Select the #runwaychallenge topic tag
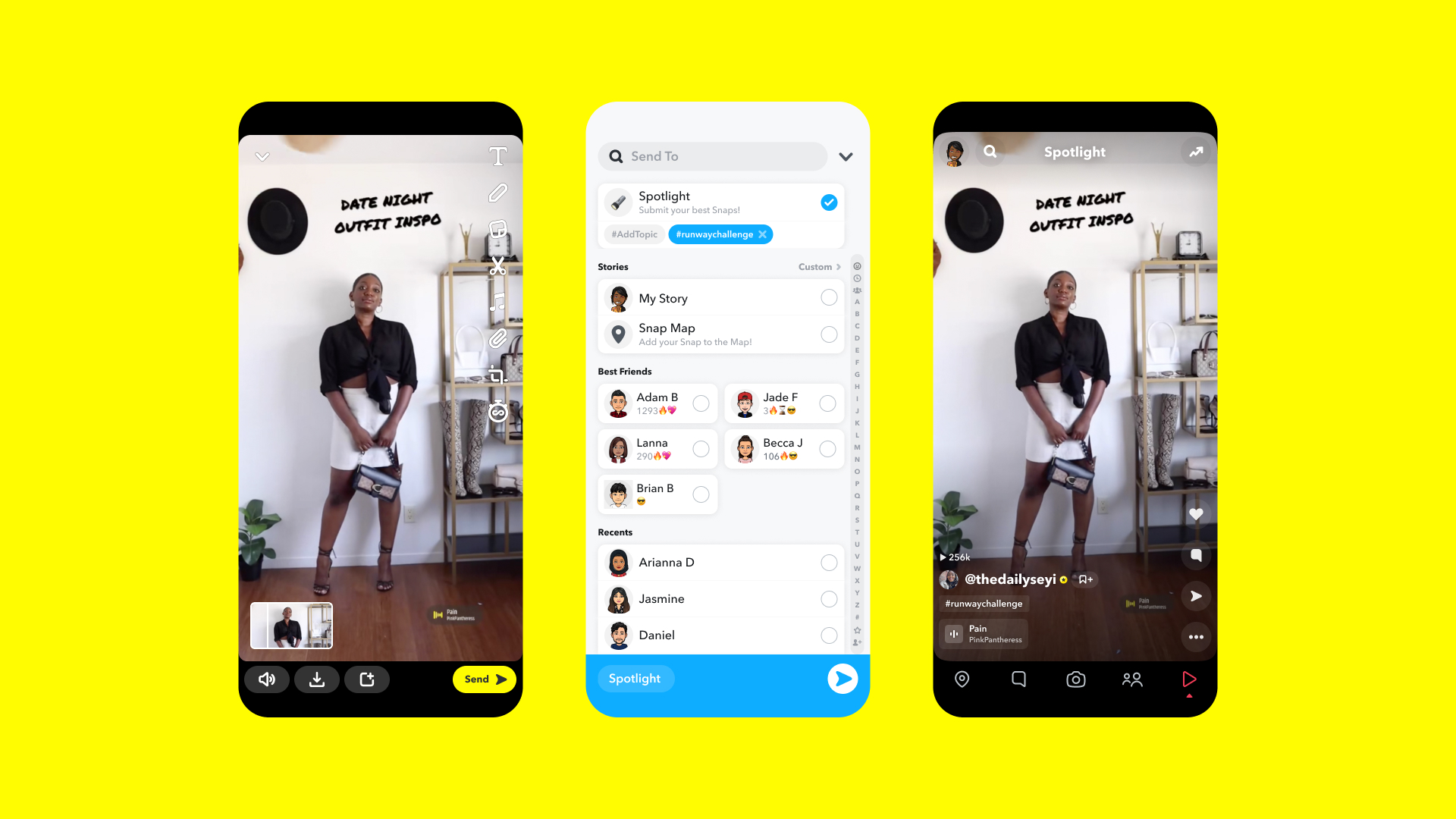 tap(713, 234)
